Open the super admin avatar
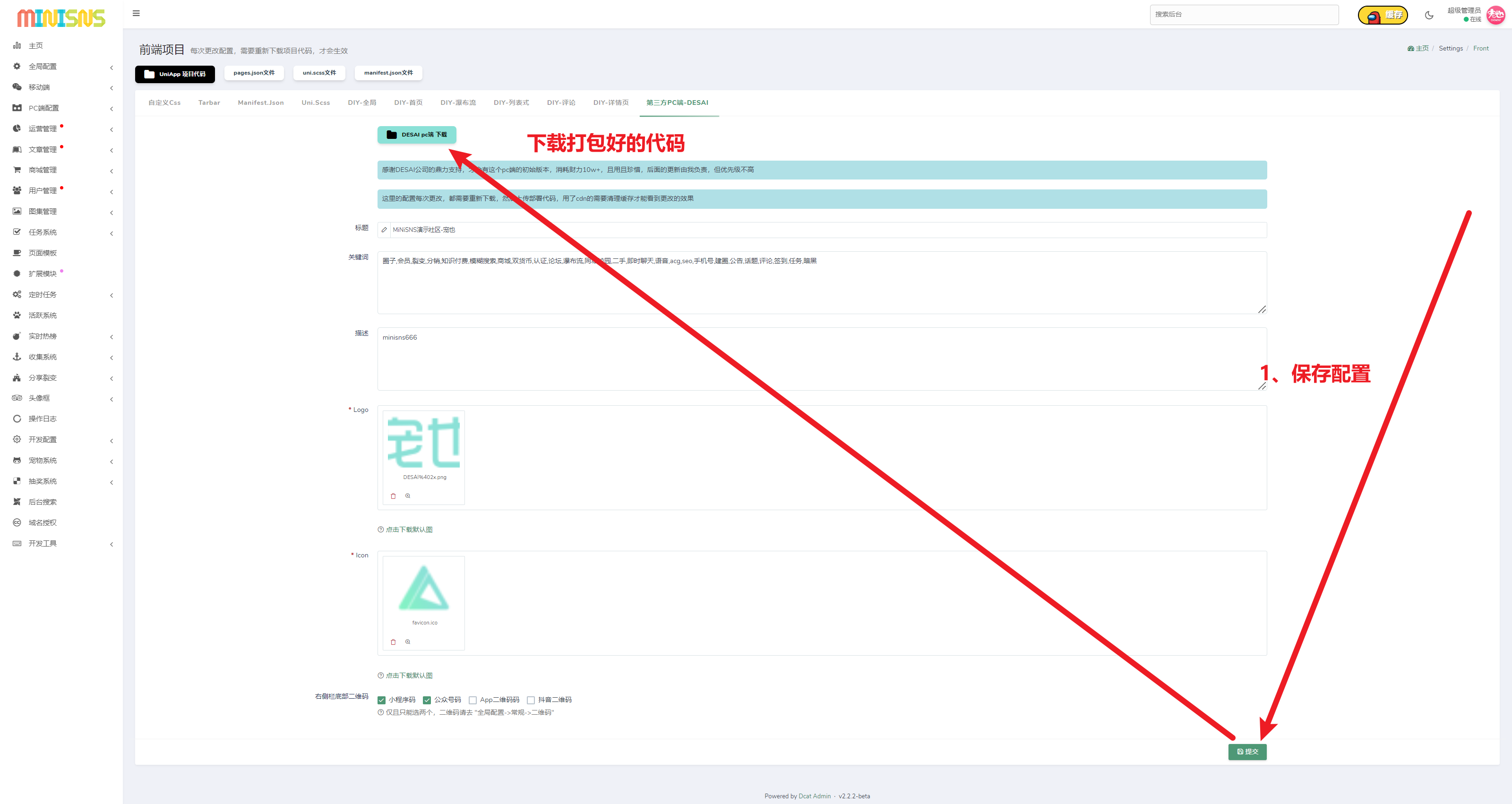This screenshot has height=804, width=1512. [x=1495, y=15]
